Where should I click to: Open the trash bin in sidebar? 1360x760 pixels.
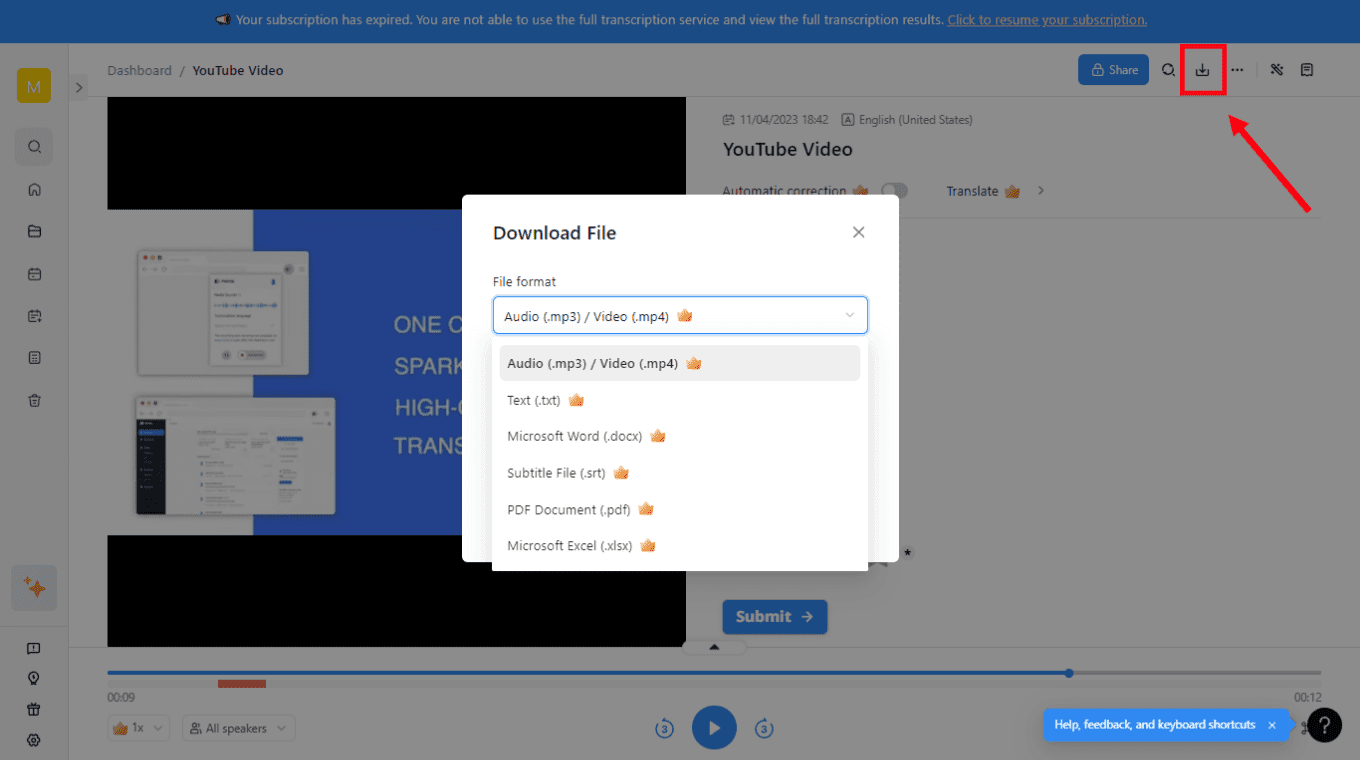click(34, 400)
